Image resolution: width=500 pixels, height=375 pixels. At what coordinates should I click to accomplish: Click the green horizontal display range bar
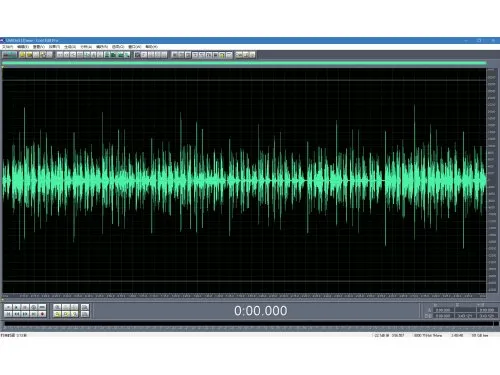pyautogui.click(x=244, y=63)
